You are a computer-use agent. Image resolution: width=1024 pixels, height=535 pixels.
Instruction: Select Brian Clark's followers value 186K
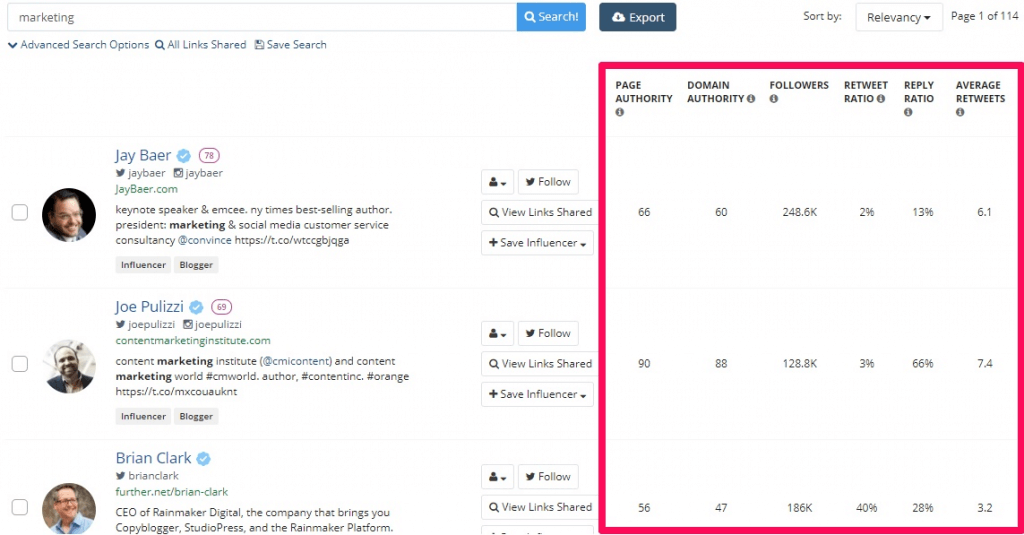[799, 508]
